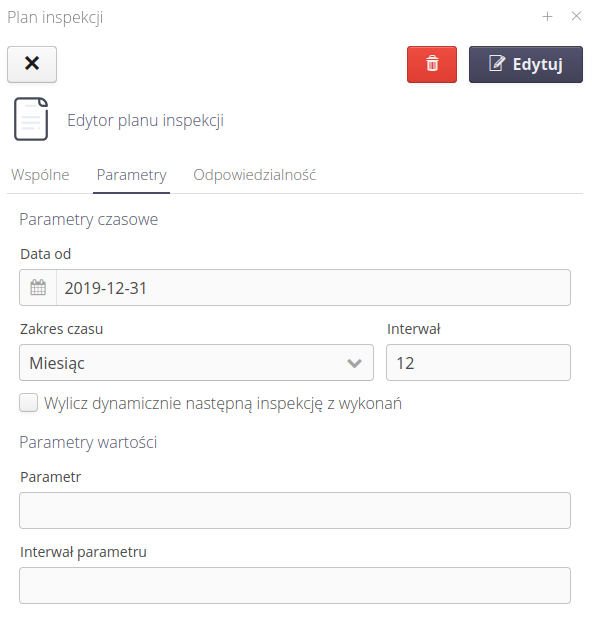This screenshot has height=628, width=592.
Task: Click the Edytuj button
Action: 526,64
